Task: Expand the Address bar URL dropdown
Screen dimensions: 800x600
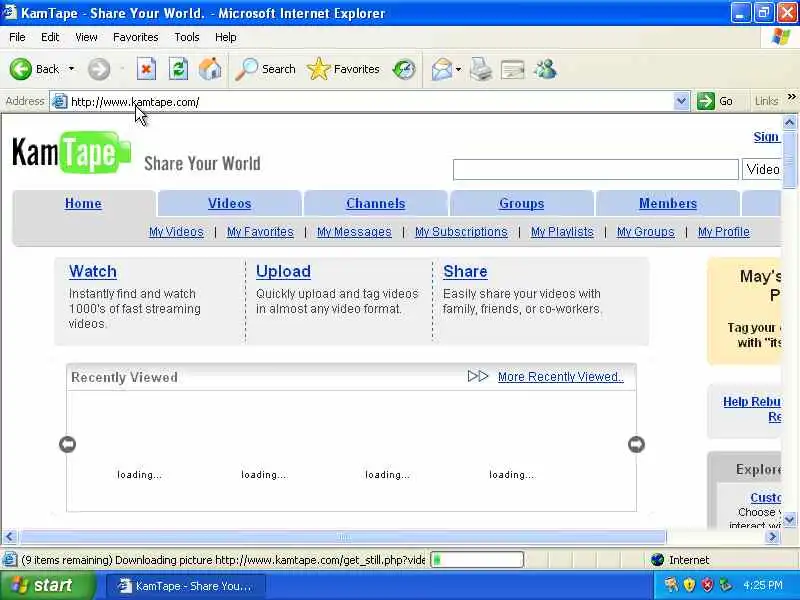Action: [681, 101]
